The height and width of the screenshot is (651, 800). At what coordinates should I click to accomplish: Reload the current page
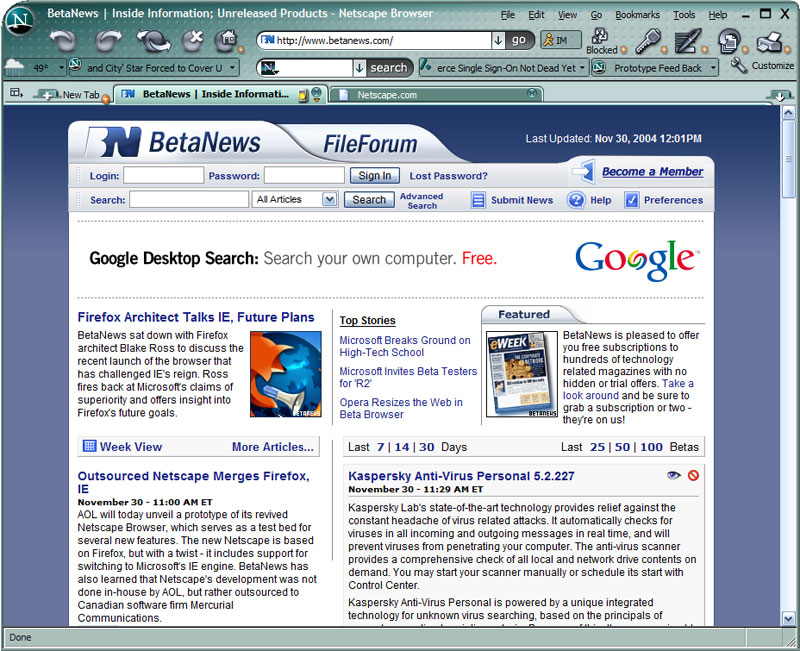coord(154,41)
